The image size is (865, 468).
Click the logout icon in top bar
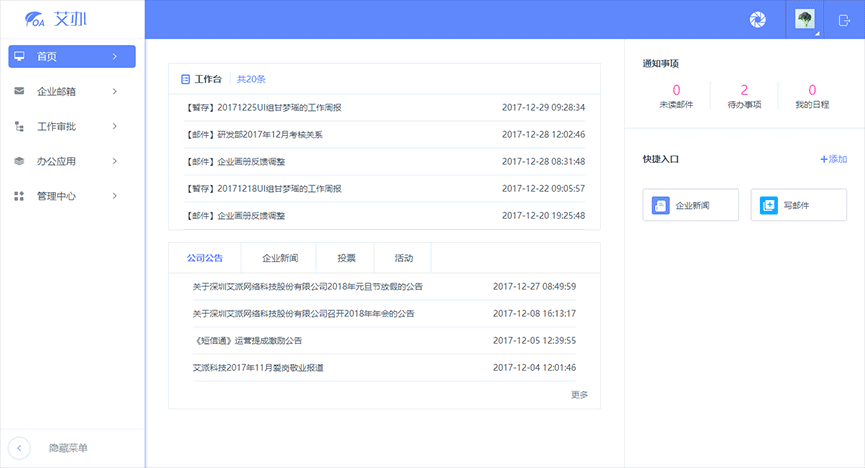click(844, 19)
